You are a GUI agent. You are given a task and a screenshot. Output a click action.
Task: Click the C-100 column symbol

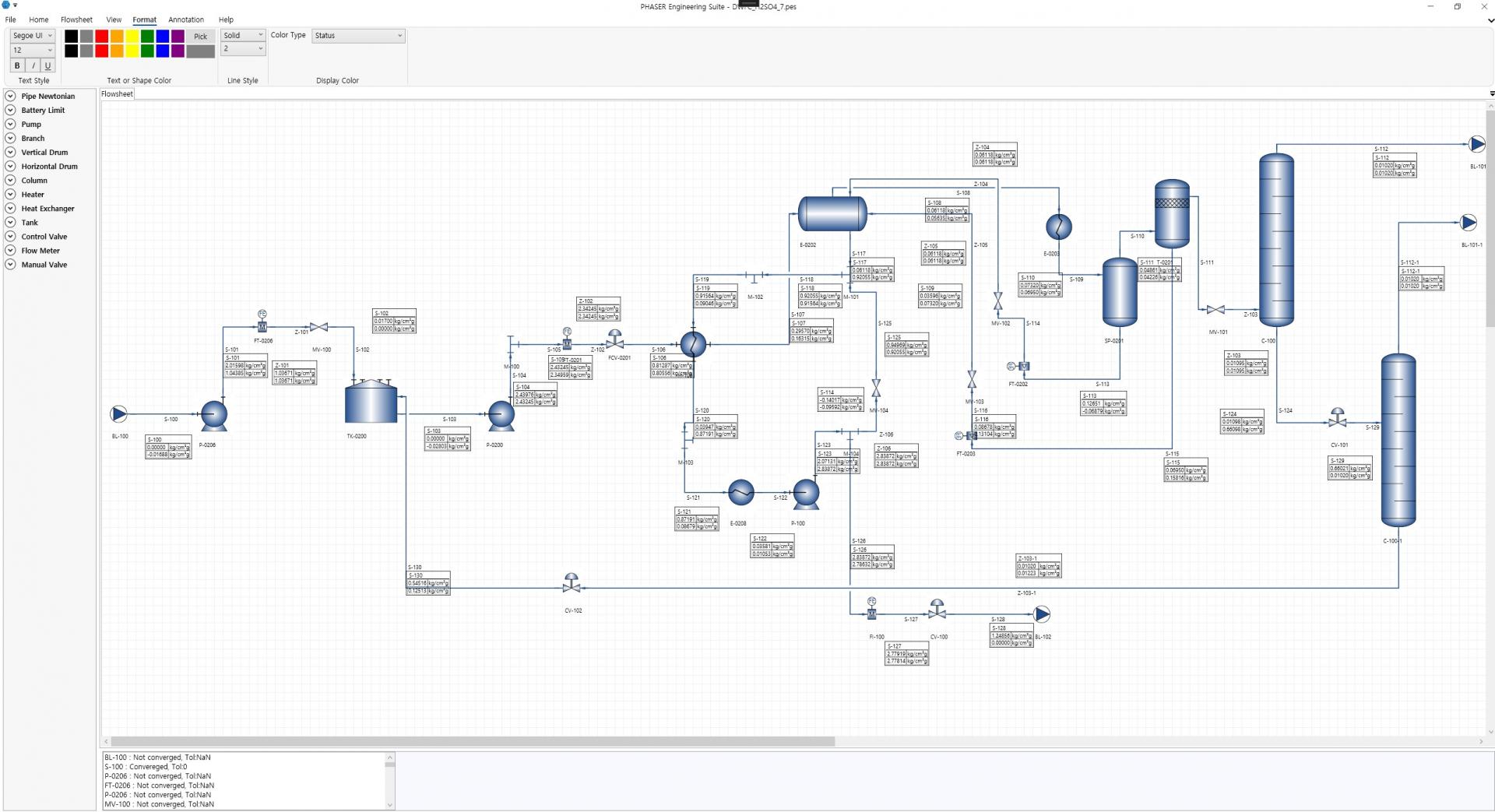(1276, 240)
